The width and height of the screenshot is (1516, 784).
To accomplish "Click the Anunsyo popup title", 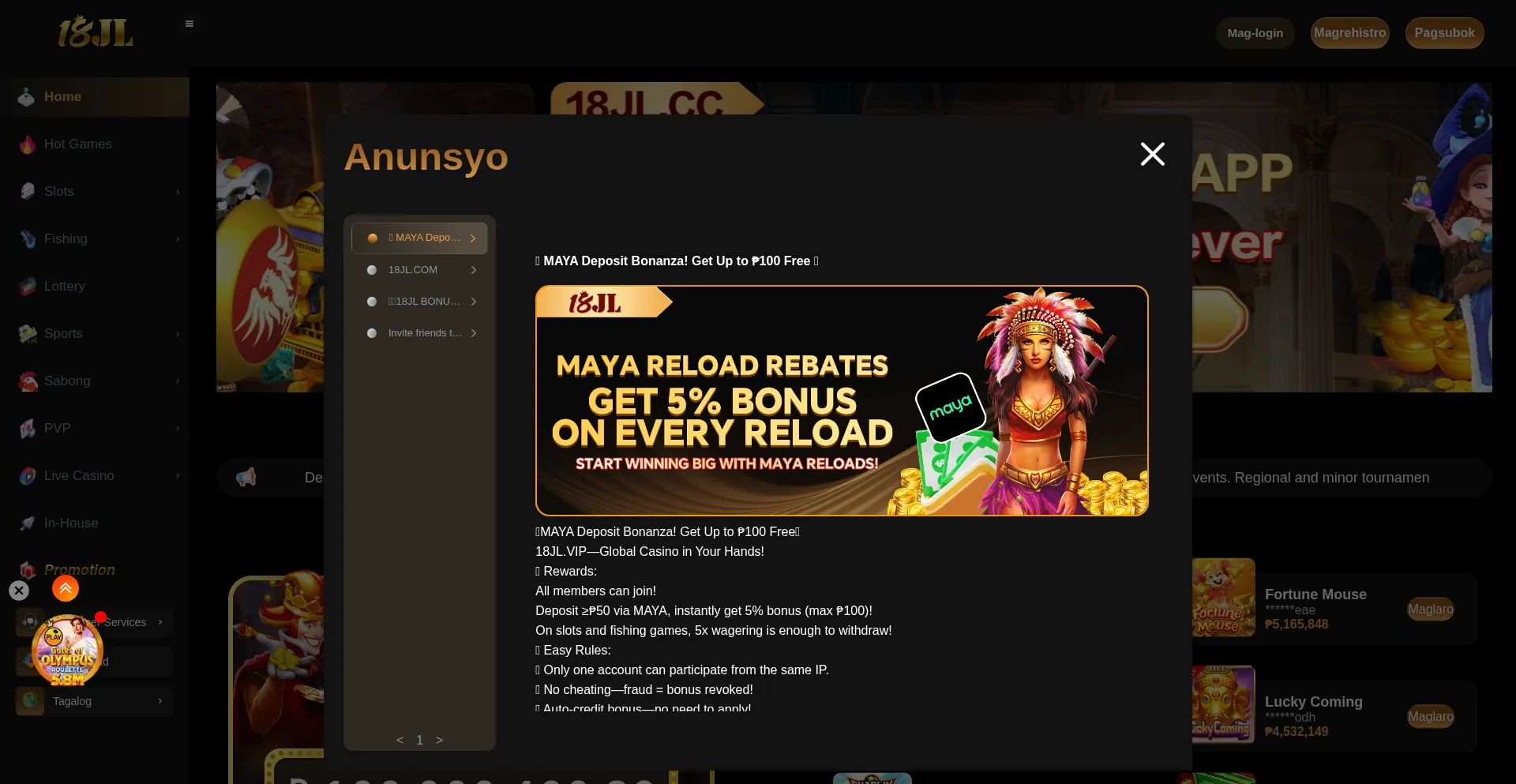I will click(426, 157).
